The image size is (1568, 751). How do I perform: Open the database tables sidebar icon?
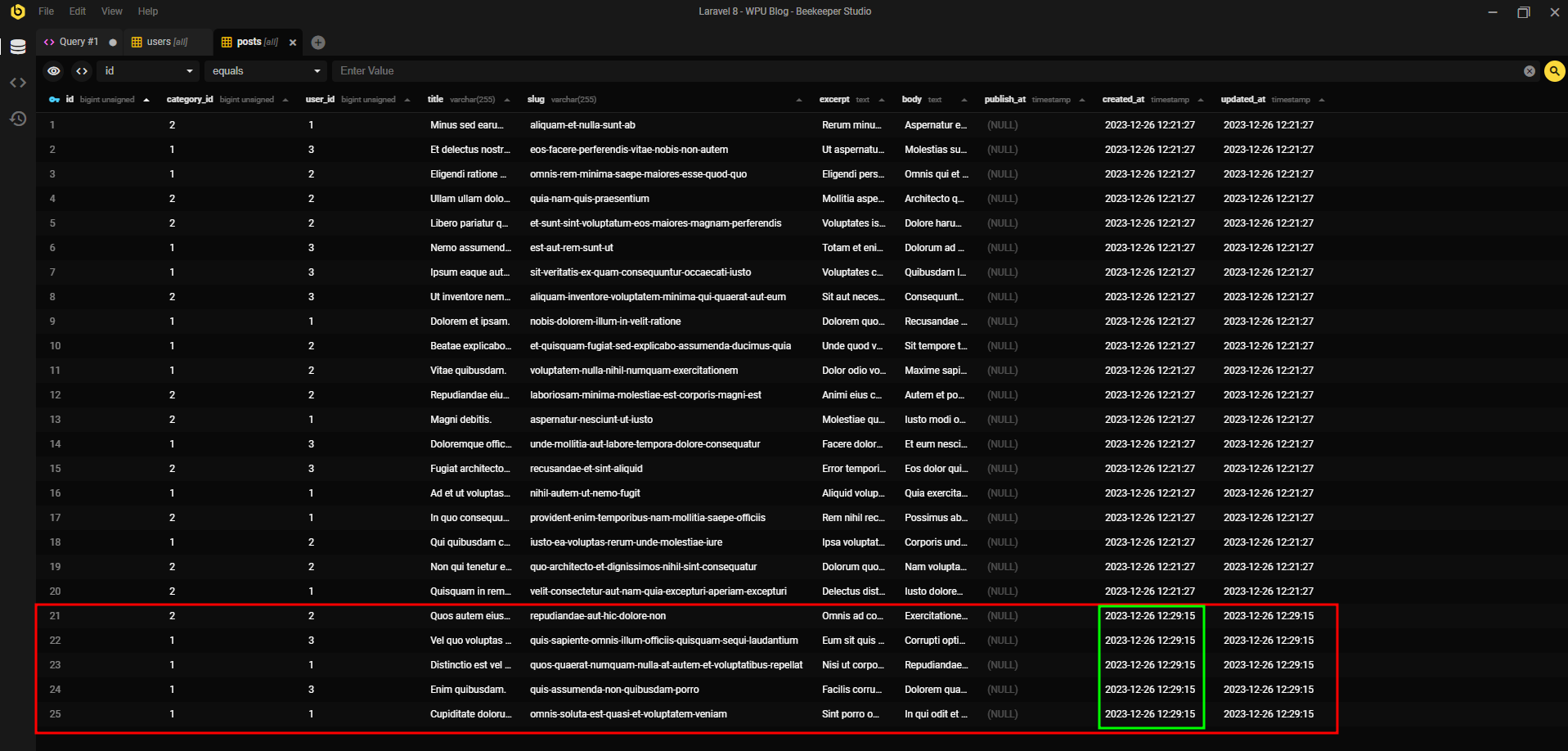click(18, 47)
